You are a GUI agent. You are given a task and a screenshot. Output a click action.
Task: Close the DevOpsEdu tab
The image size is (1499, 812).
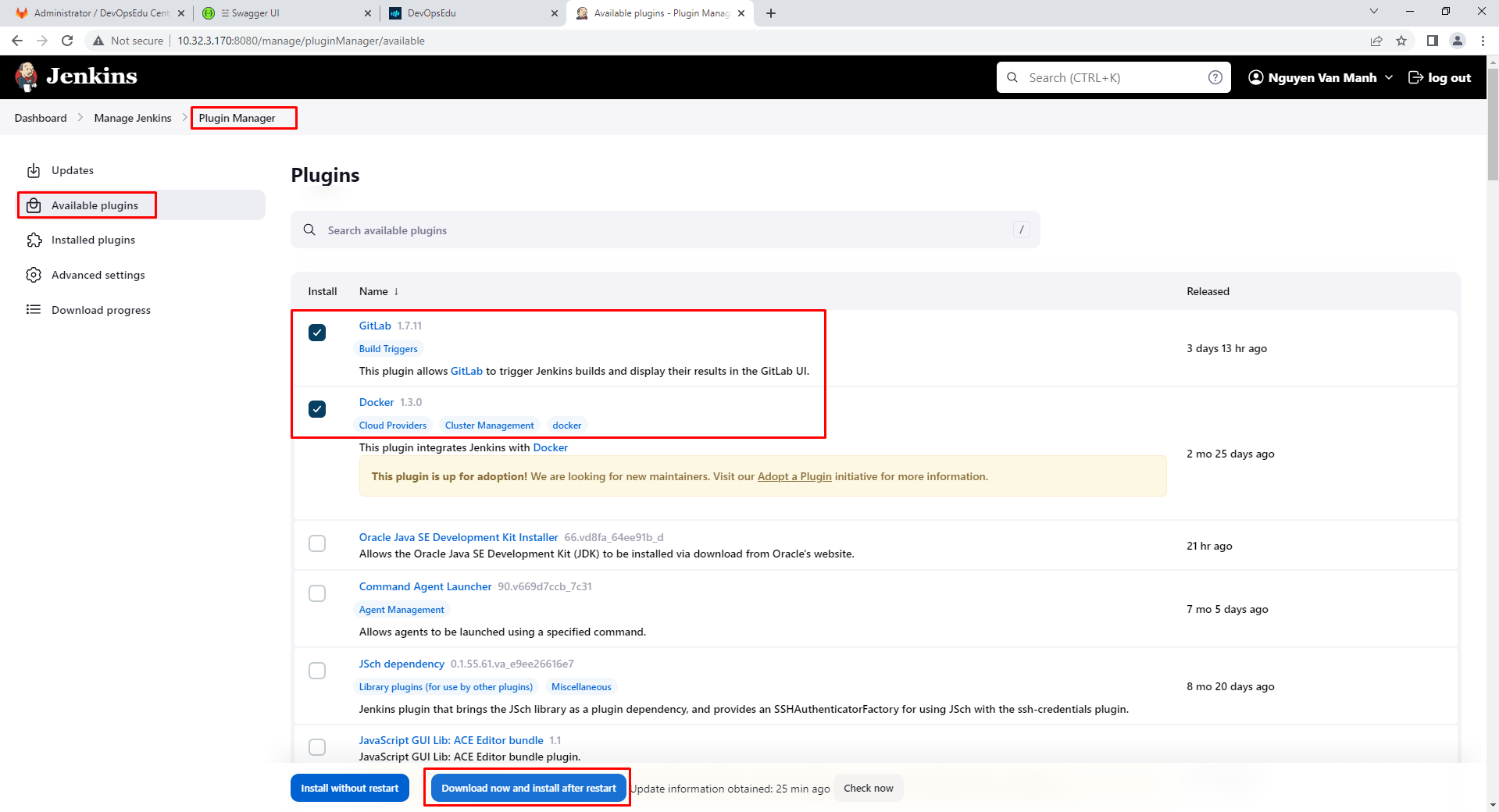click(555, 13)
